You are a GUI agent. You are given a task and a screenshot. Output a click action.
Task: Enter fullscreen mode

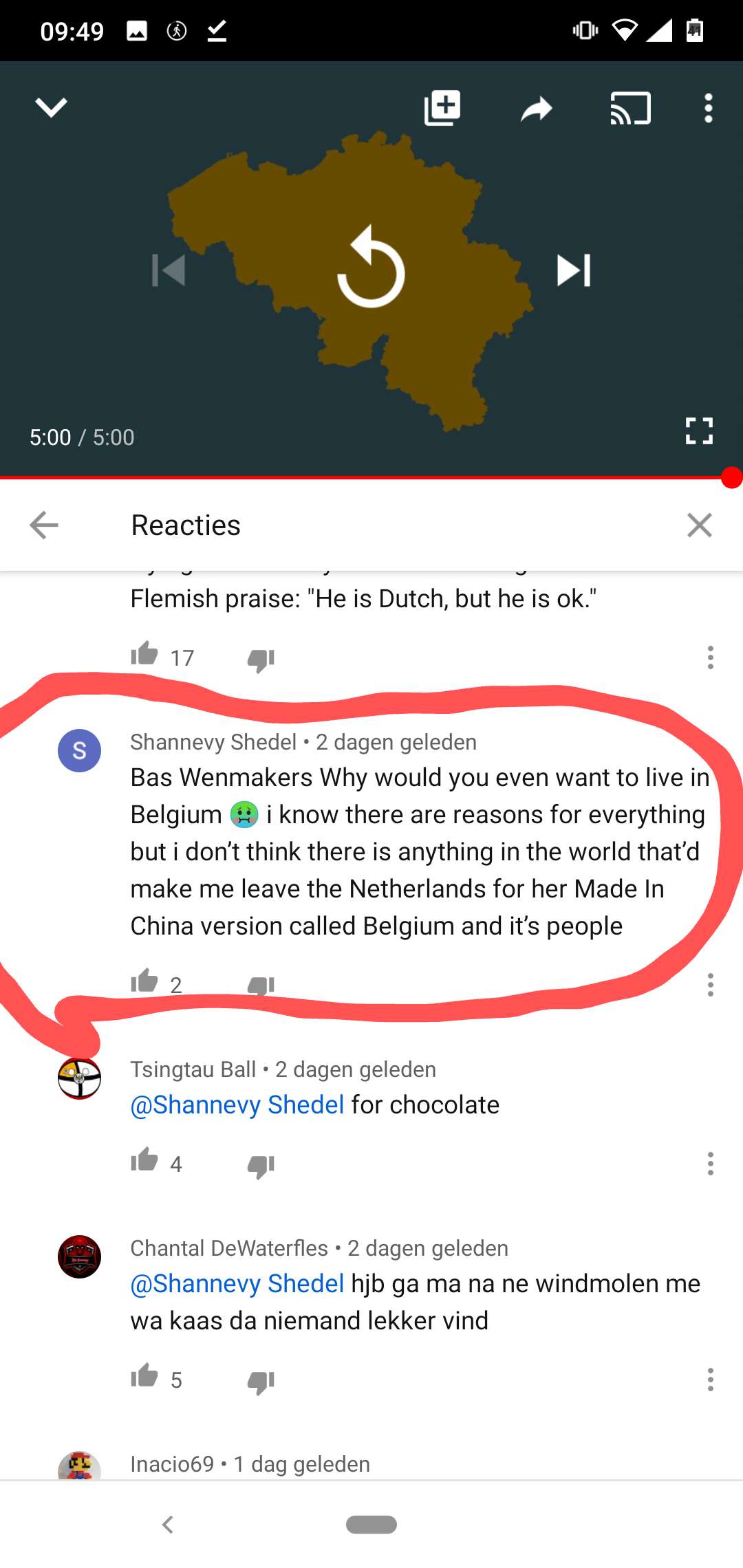pyautogui.click(x=699, y=431)
